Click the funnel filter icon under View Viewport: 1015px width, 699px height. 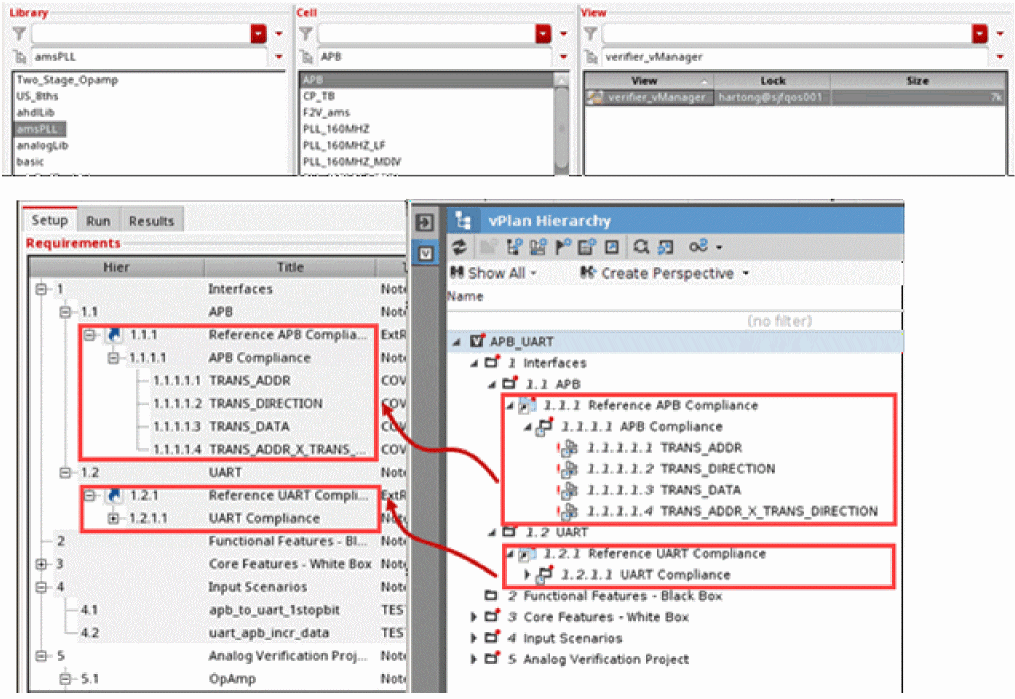pos(590,34)
